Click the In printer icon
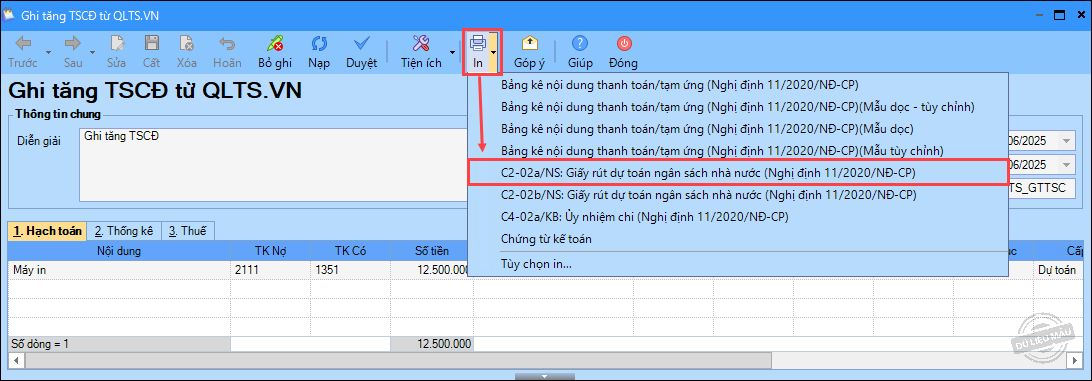The height and width of the screenshot is (381, 1092). pos(477,44)
